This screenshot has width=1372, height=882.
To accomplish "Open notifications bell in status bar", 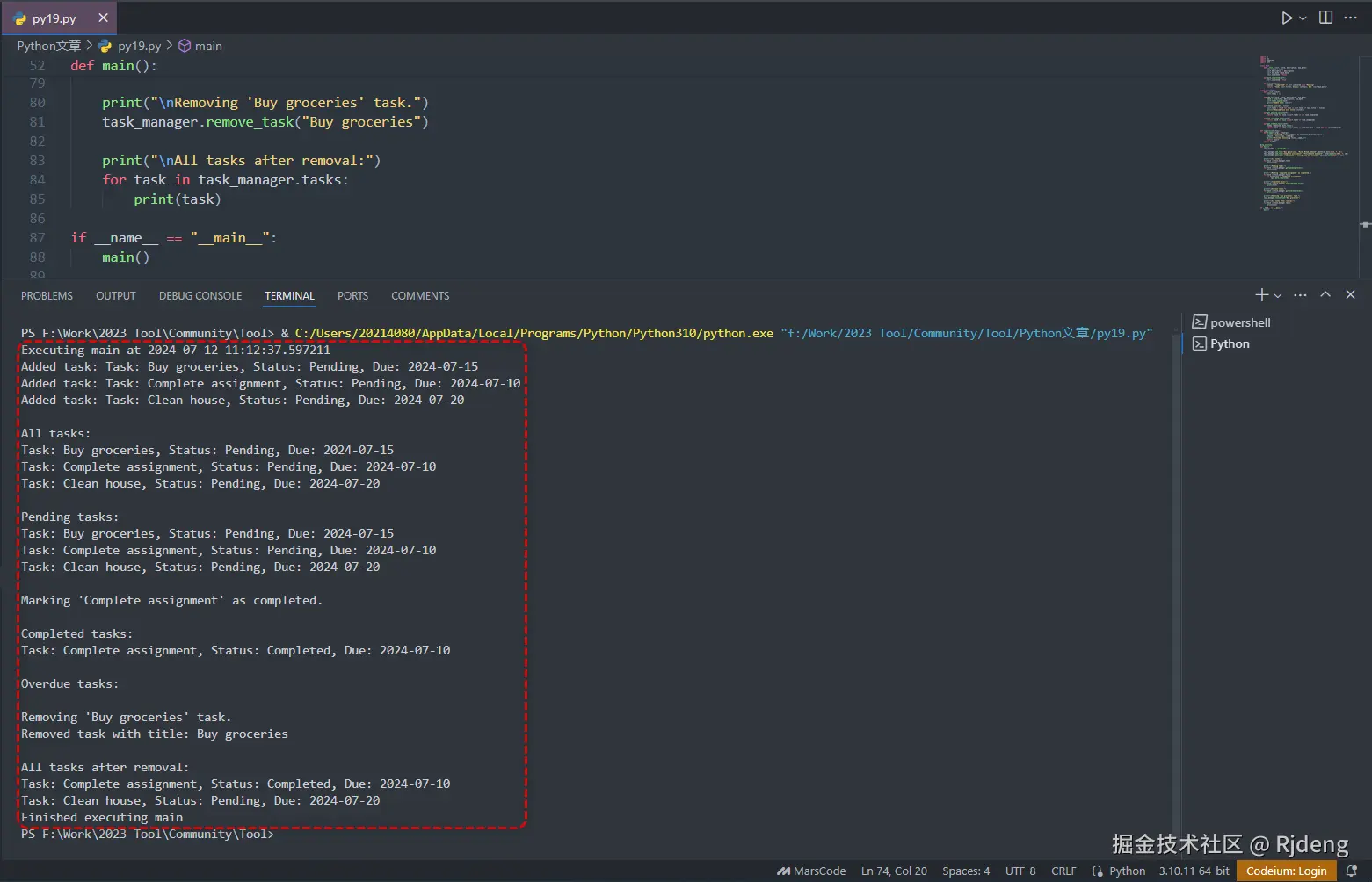I will point(1352,871).
